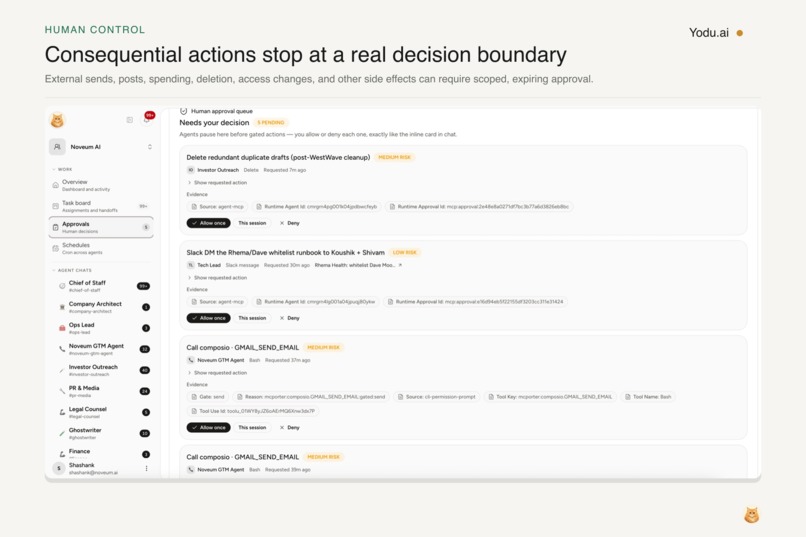
Task: Expand Show requested action on Slack DM card
Action: pyautogui.click(x=217, y=277)
